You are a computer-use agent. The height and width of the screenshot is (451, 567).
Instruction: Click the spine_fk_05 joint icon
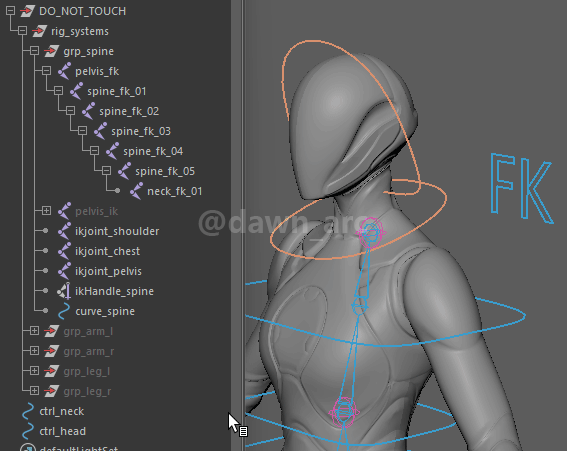pyautogui.click(x=124, y=171)
